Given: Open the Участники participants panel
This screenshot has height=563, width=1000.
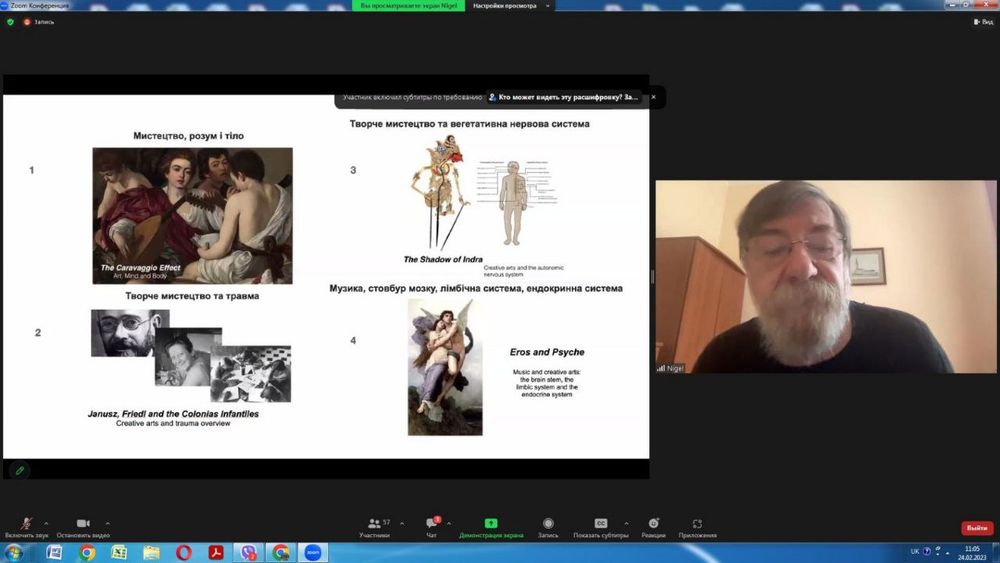Looking at the screenshot, I should click(x=374, y=525).
